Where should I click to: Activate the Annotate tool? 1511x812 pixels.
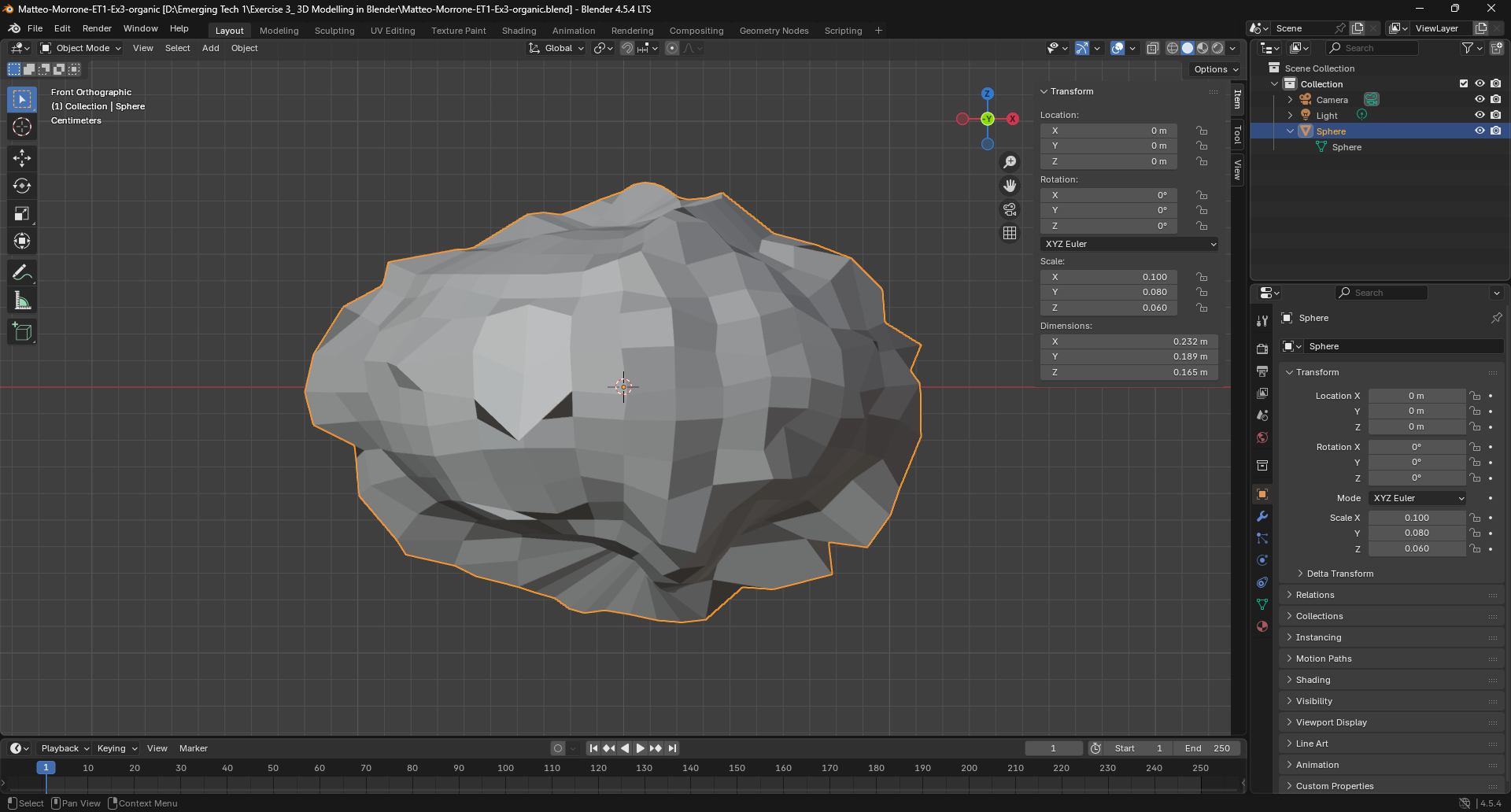22,273
